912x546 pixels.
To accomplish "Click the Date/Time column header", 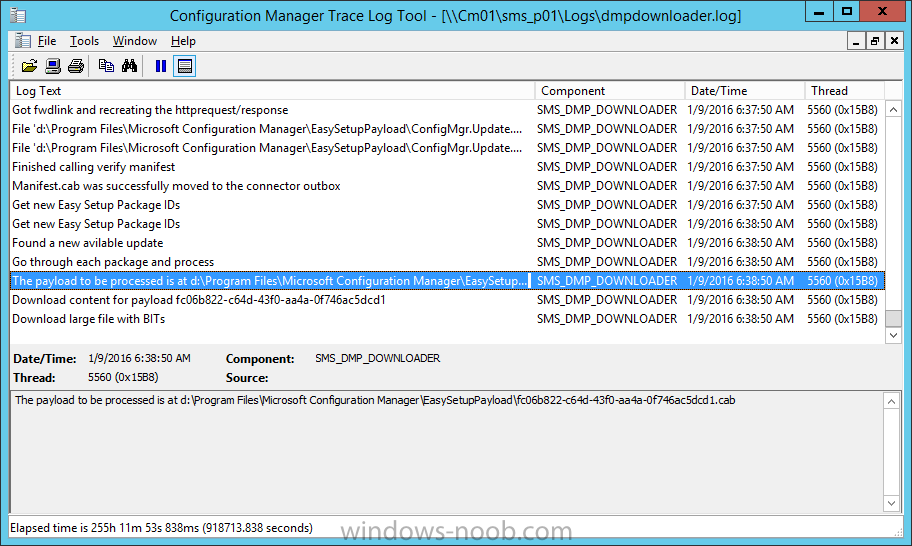I will pos(744,91).
